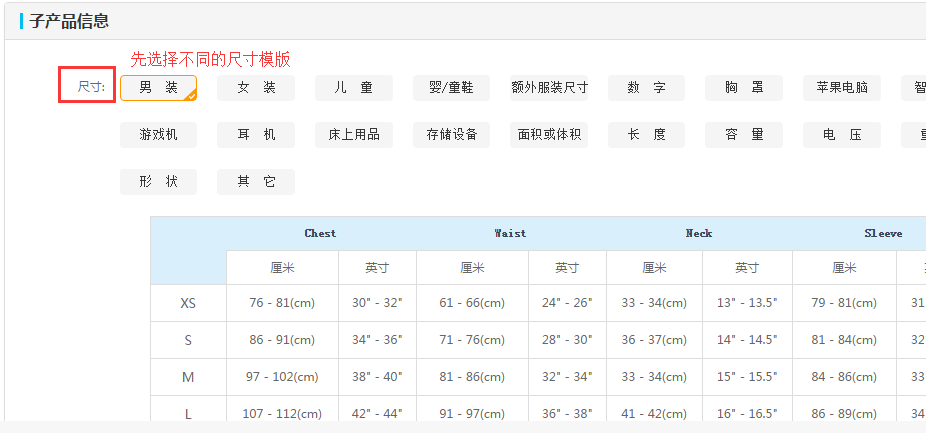Image resolution: width=926 pixels, height=433 pixels.
Task: Select 额外服装尺寸 template
Action: [x=549, y=88]
